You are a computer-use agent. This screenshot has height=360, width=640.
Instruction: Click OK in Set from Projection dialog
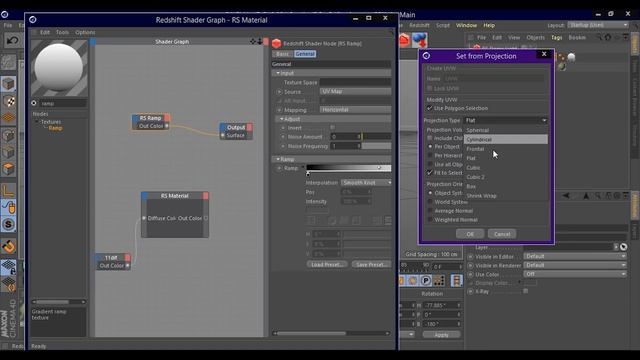click(470, 234)
